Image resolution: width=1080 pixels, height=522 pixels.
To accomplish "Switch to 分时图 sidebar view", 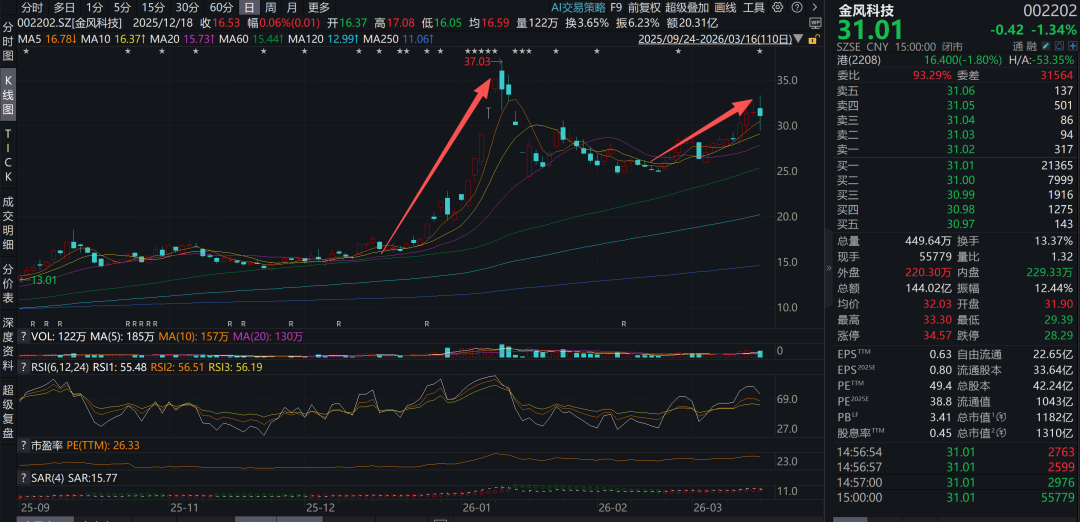I will click(8, 42).
